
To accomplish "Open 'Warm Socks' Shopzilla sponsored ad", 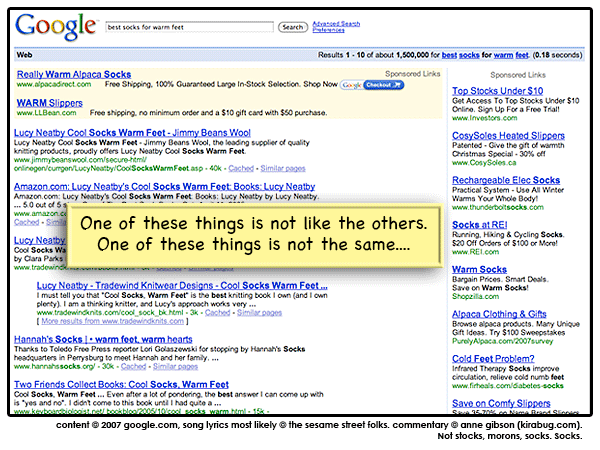I will point(479,269).
